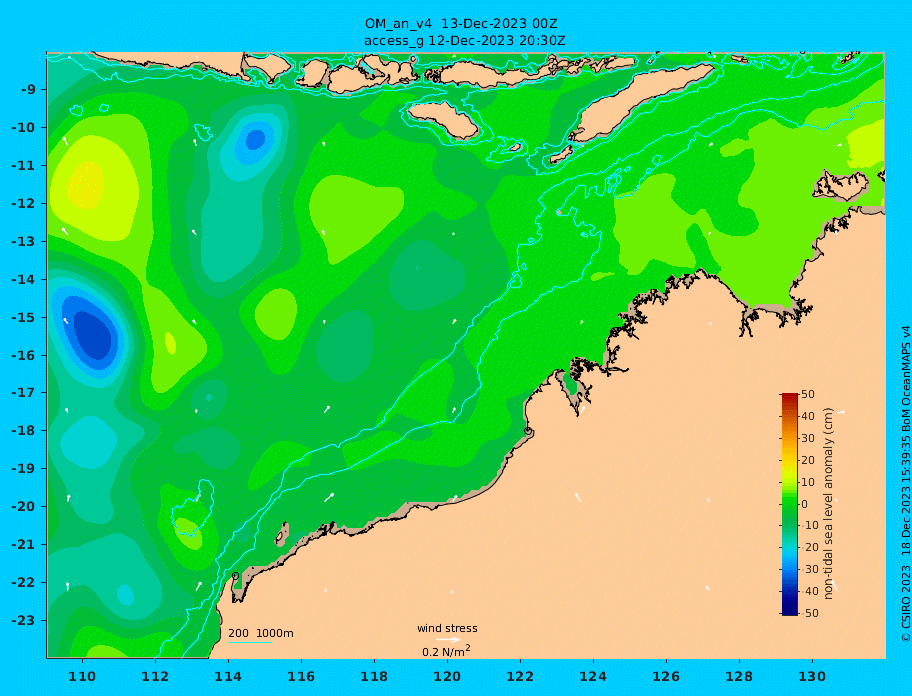The width and height of the screenshot is (912, 696).
Task: Click the "non-tidal sea level anomaly (cm)" label
Action: tap(829, 504)
